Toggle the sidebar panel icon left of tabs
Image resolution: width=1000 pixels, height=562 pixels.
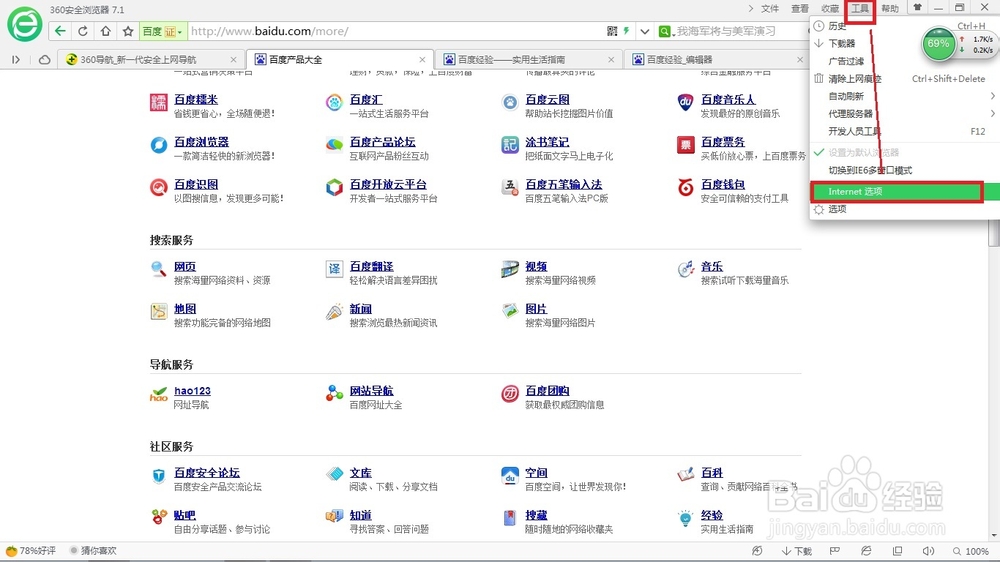click(16, 59)
